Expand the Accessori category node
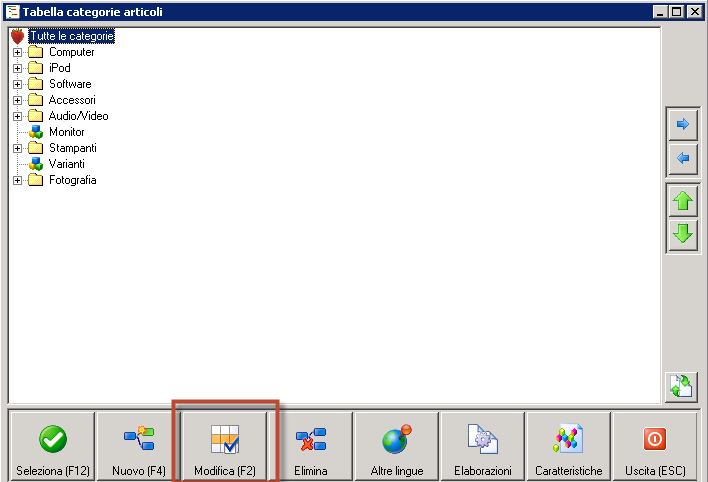 [17, 100]
